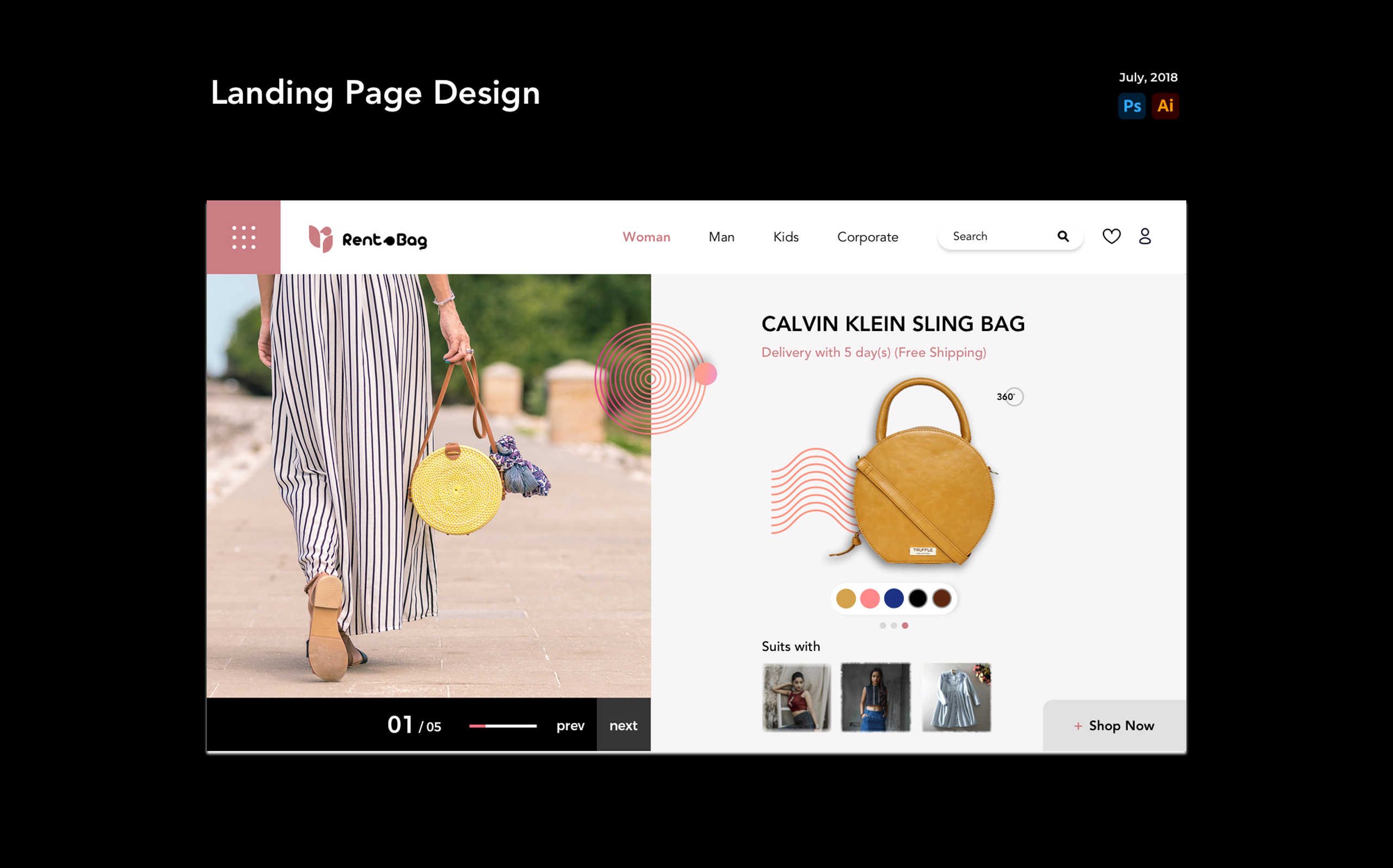Select the active pink pagination dot
The image size is (1393, 868).
pyautogui.click(x=905, y=626)
